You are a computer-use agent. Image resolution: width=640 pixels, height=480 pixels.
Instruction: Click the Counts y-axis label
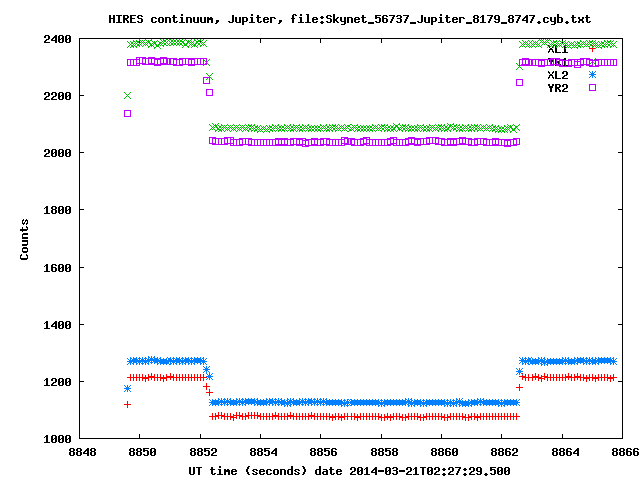[x=24, y=238]
